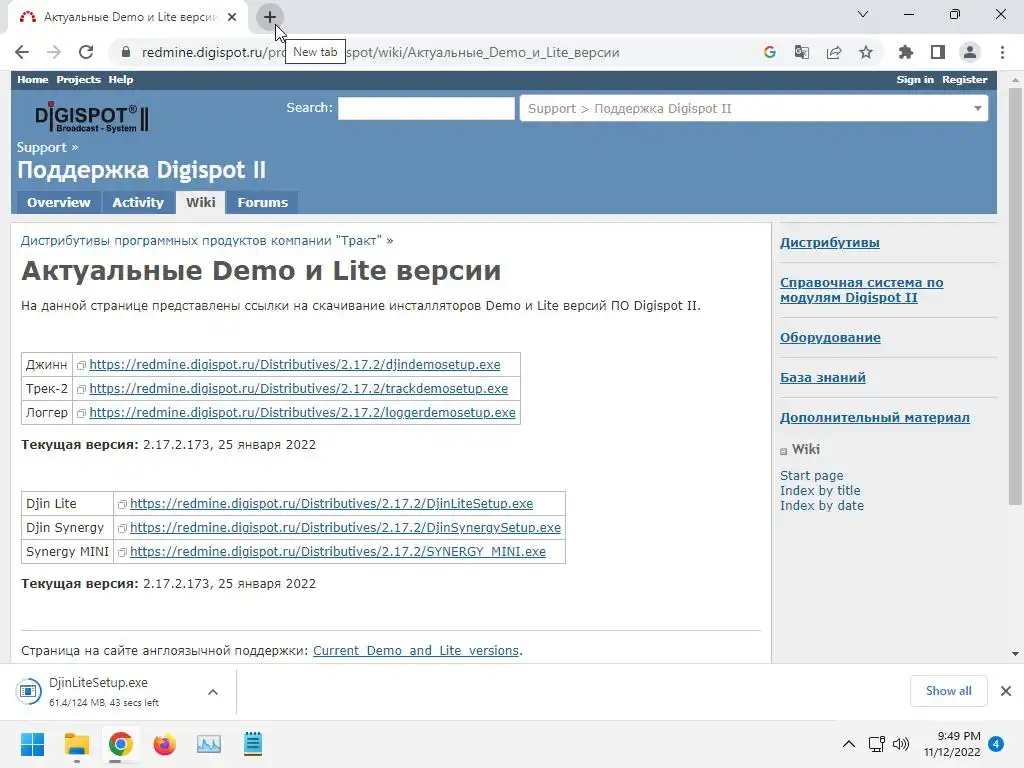Show hidden system tray icons
The image size is (1024, 768).
848,744
